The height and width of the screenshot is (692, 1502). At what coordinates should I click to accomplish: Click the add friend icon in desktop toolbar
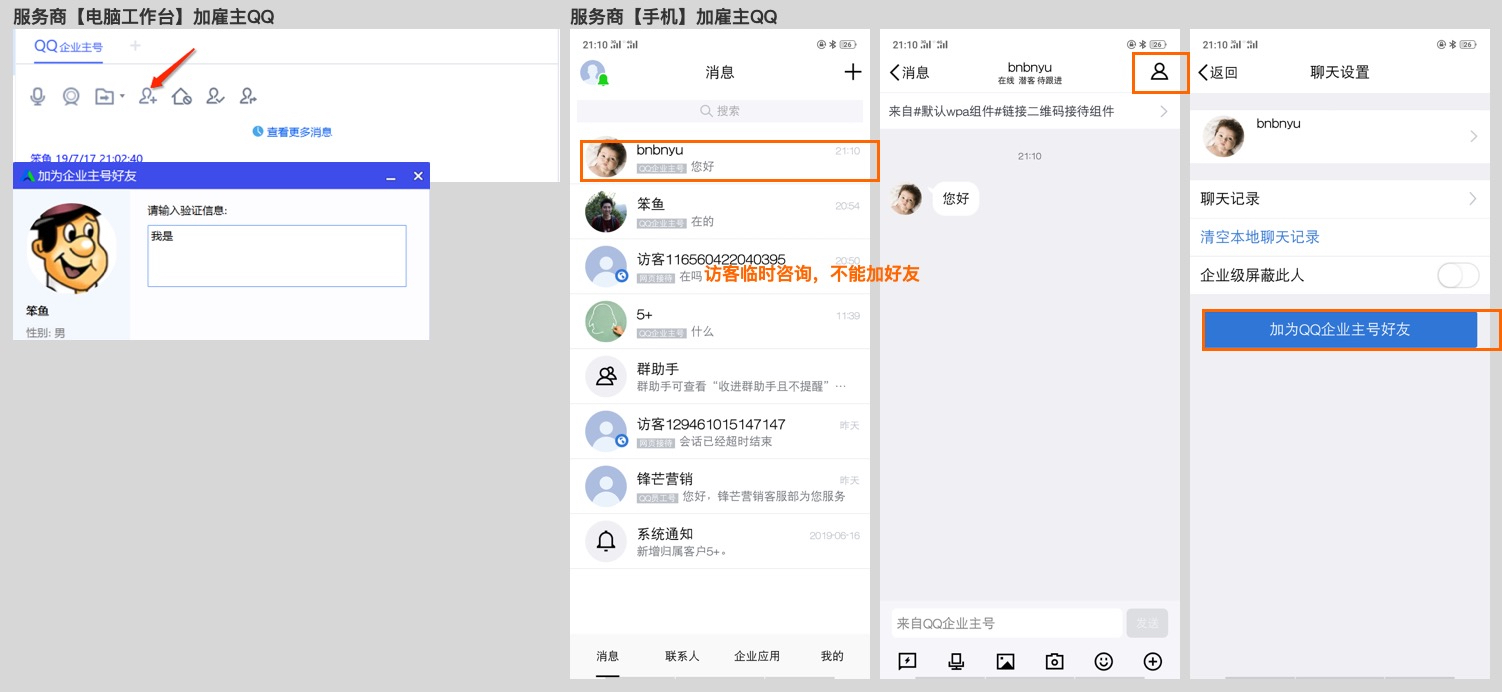[x=148, y=96]
